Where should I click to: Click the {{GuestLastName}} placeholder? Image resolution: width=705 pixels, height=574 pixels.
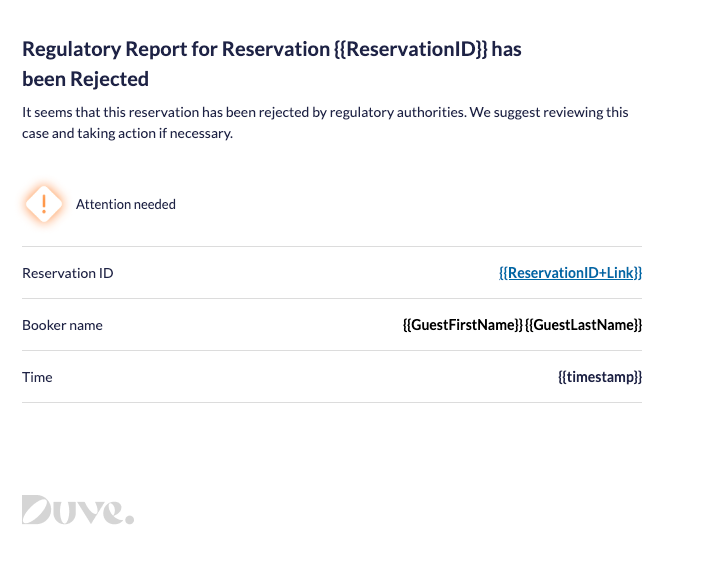coord(583,325)
